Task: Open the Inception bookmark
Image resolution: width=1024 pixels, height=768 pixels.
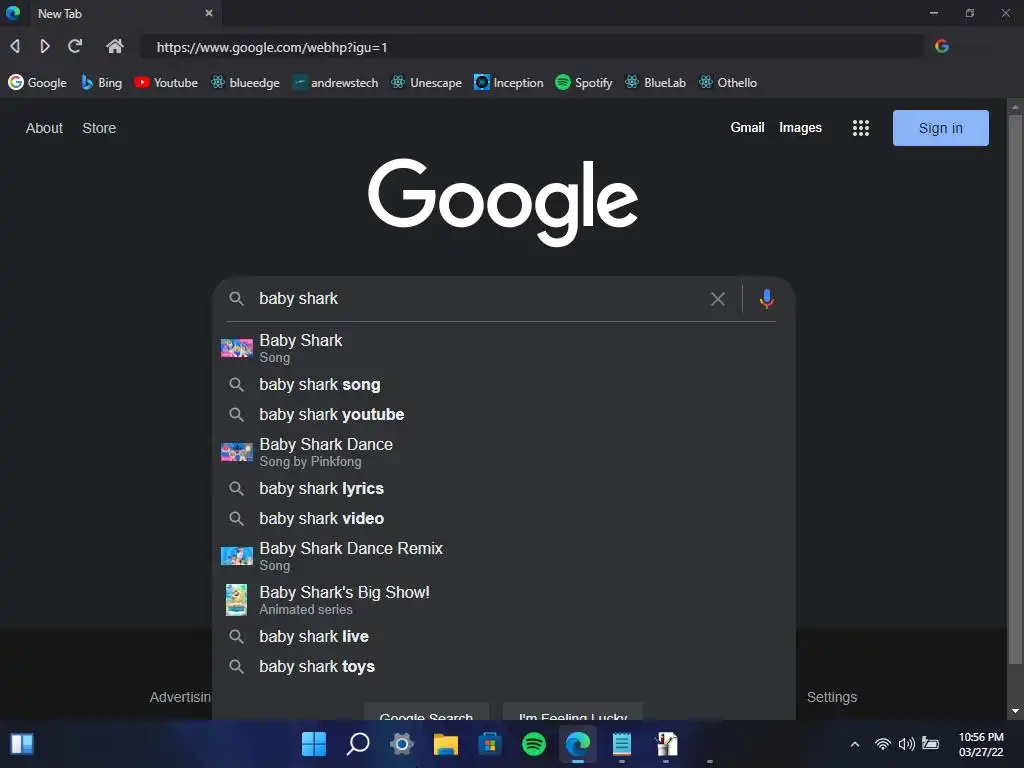Action: [509, 82]
